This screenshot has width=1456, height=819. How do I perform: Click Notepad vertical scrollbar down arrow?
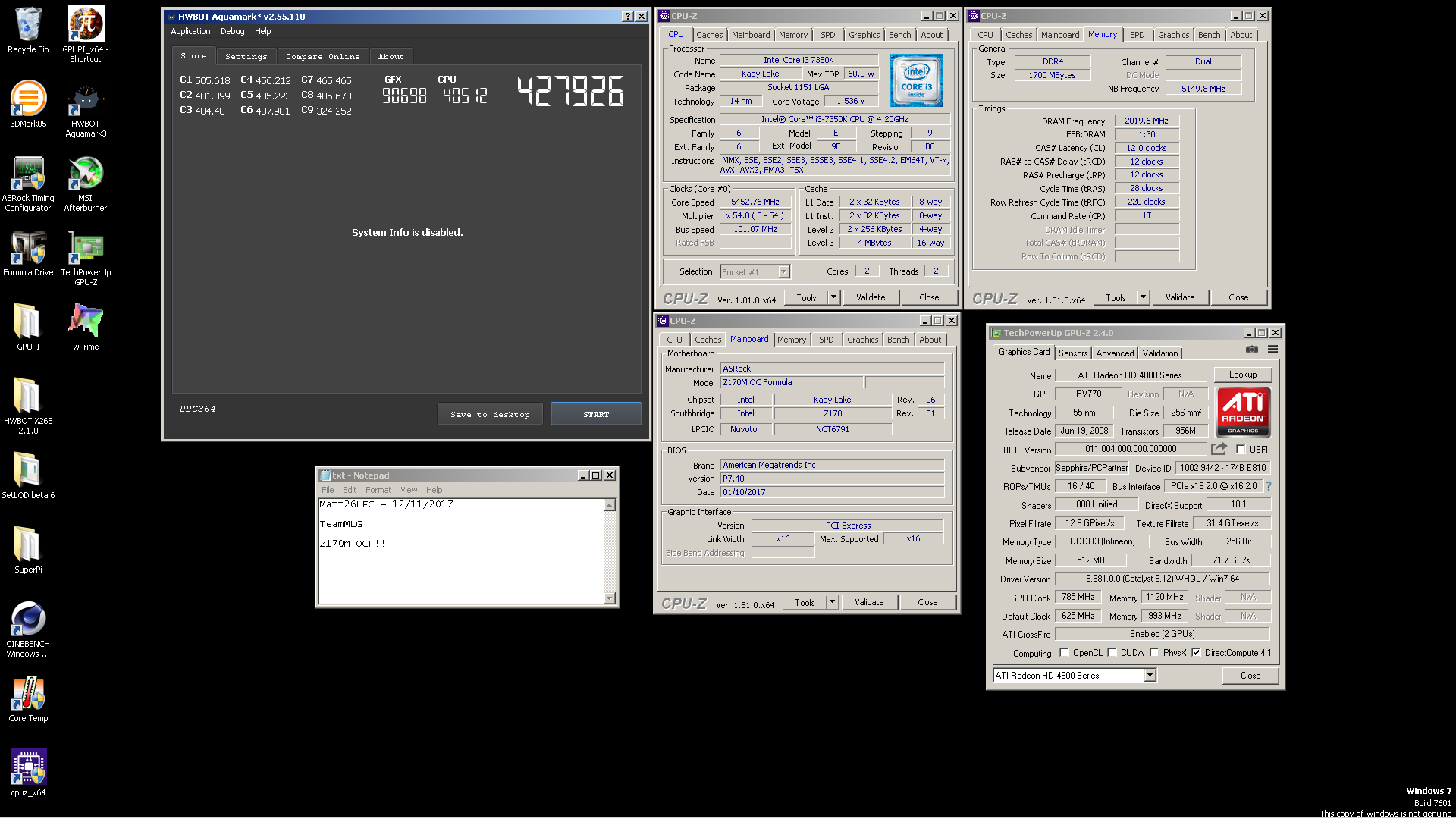(x=609, y=598)
